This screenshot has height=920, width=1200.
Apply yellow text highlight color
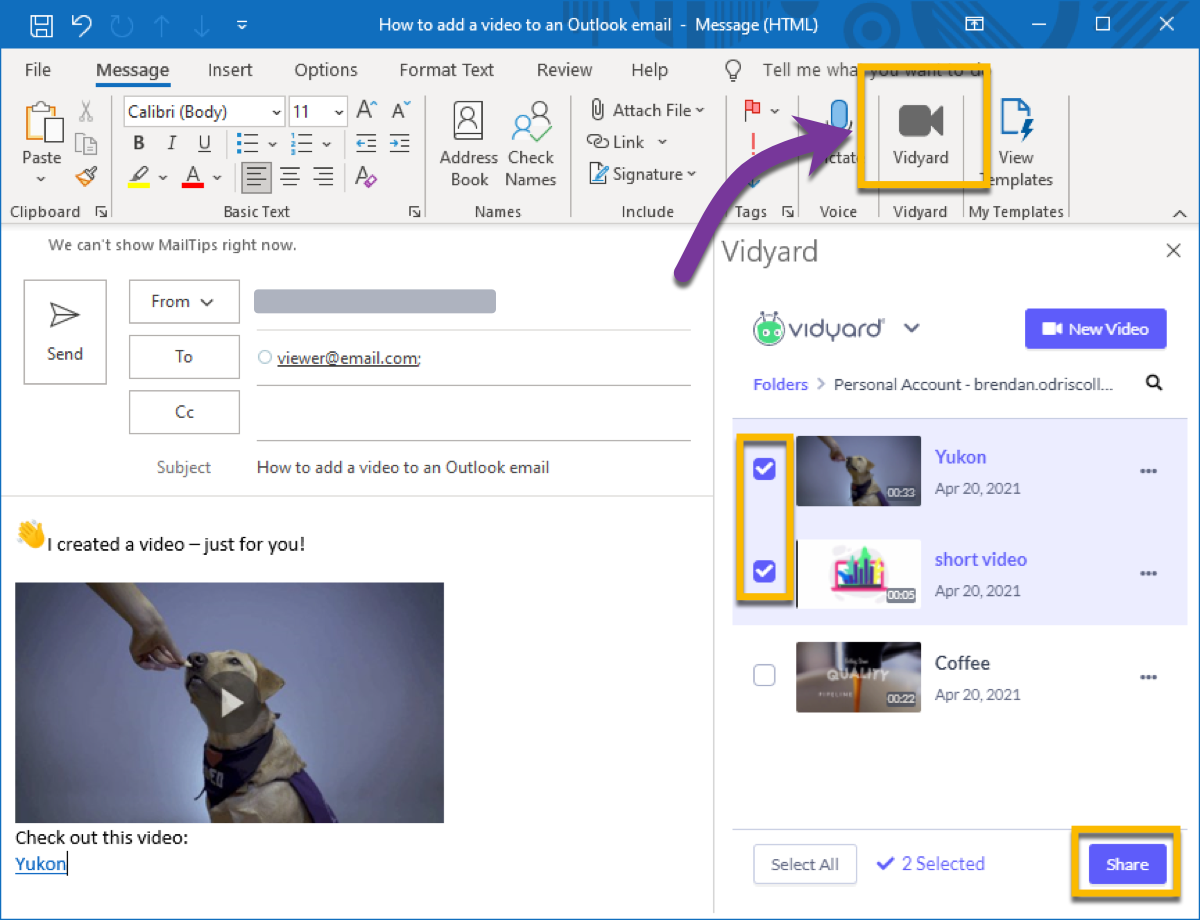click(x=139, y=178)
